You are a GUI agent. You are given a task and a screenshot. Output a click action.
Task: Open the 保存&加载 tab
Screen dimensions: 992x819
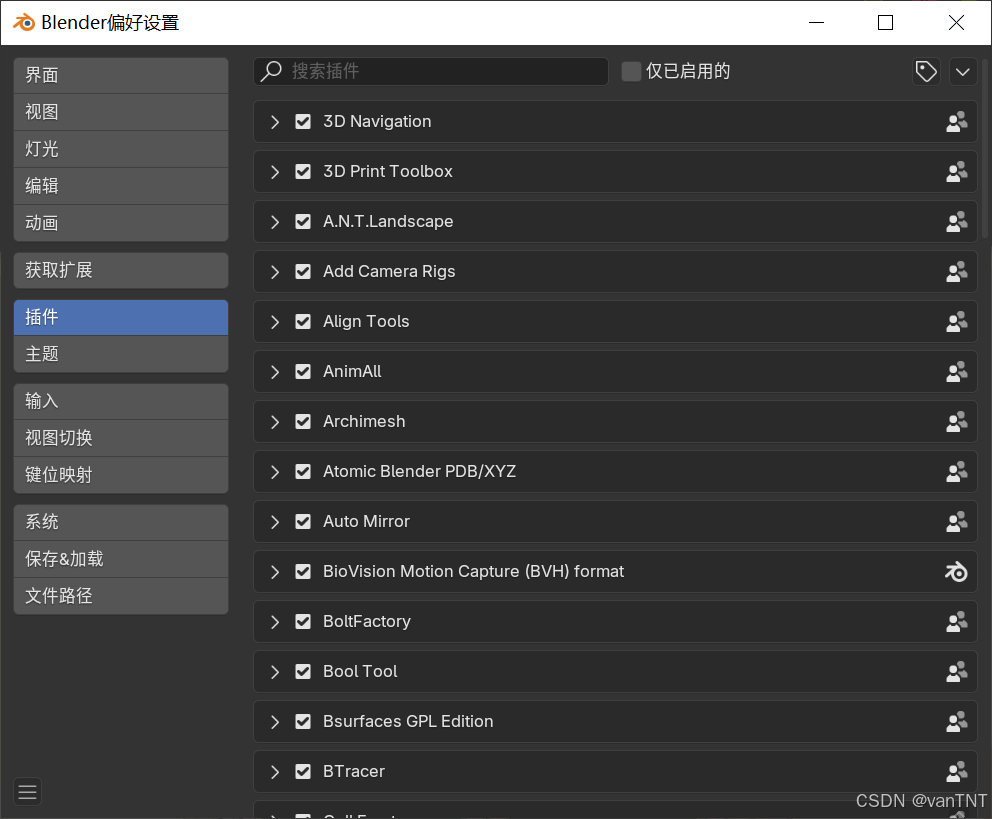[121, 559]
